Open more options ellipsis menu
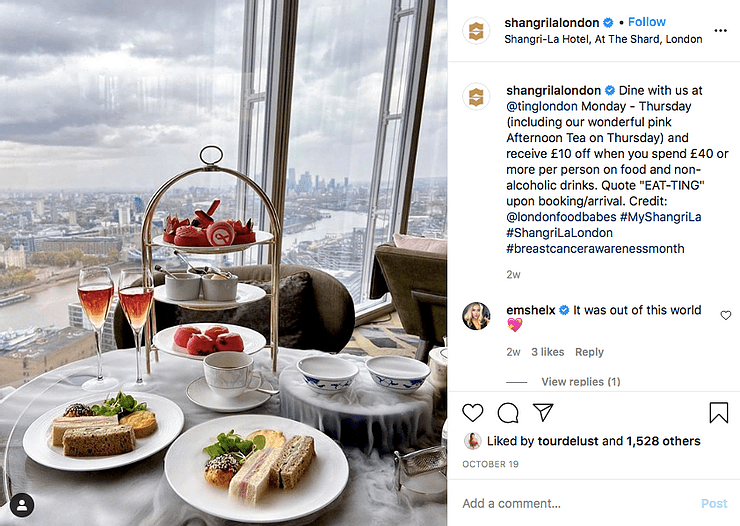740x526 pixels. coord(720,31)
